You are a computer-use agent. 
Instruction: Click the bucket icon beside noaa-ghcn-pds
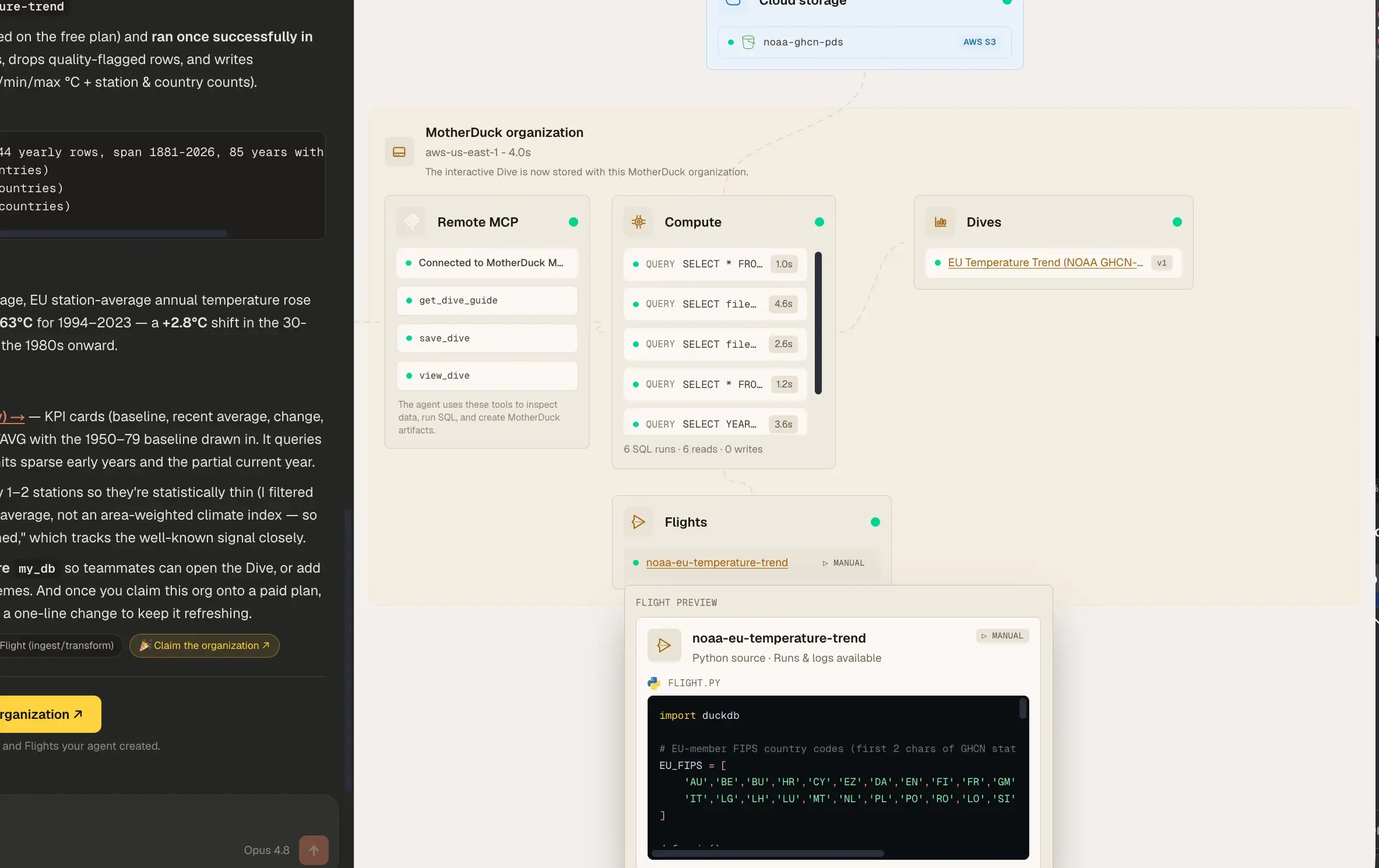748,42
